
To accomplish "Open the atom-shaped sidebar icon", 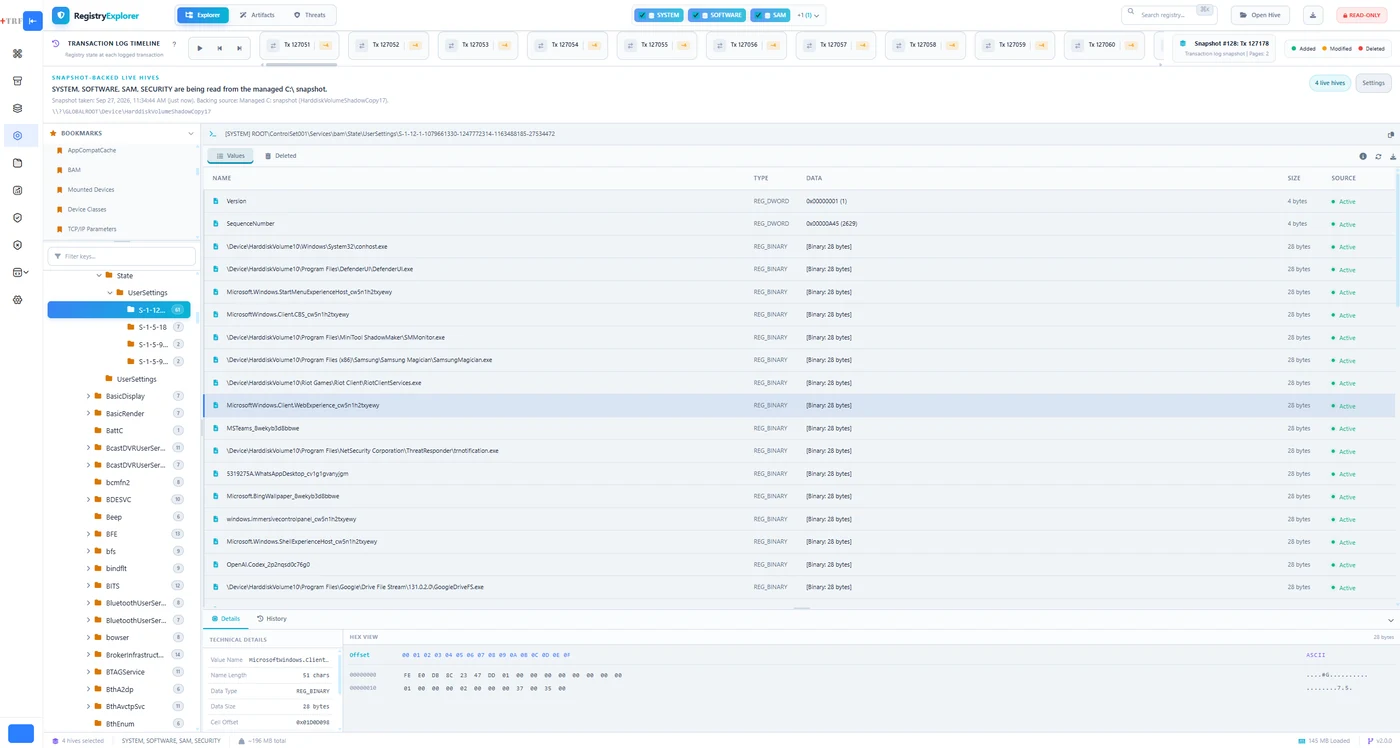I will (x=17, y=300).
